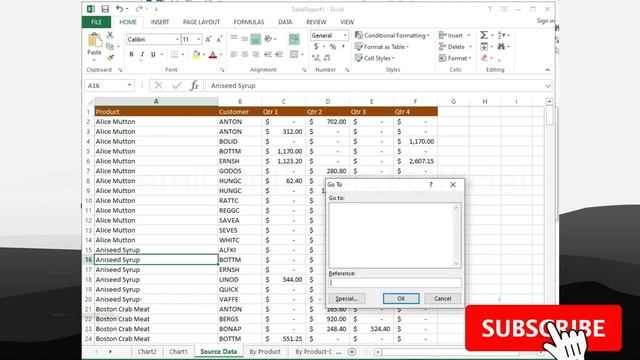Open font color dropdown arrow
This screenshot has height=360, width=640.
click(x=221, y=55)
